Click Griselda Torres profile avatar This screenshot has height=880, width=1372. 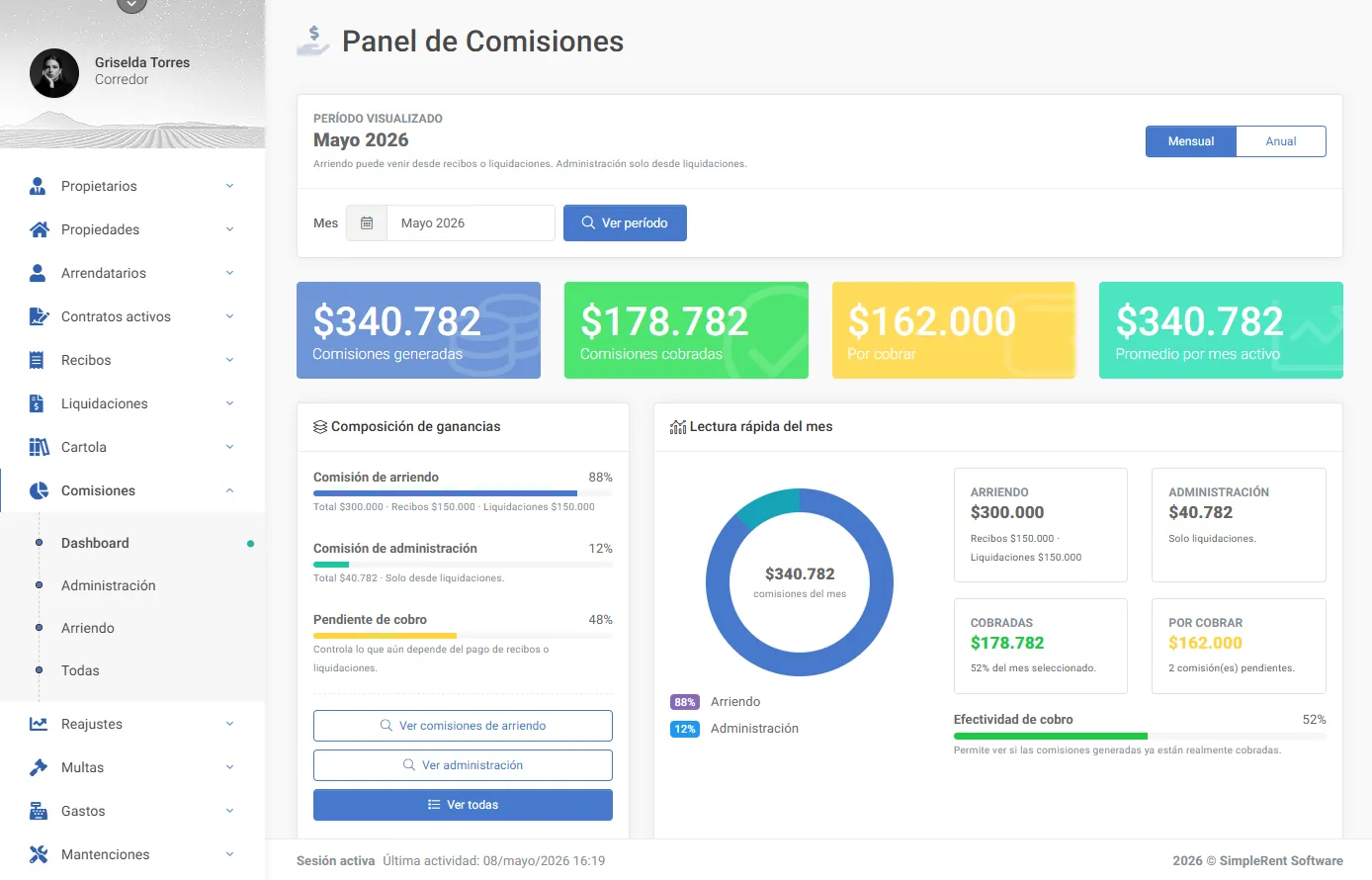[54, 73]
